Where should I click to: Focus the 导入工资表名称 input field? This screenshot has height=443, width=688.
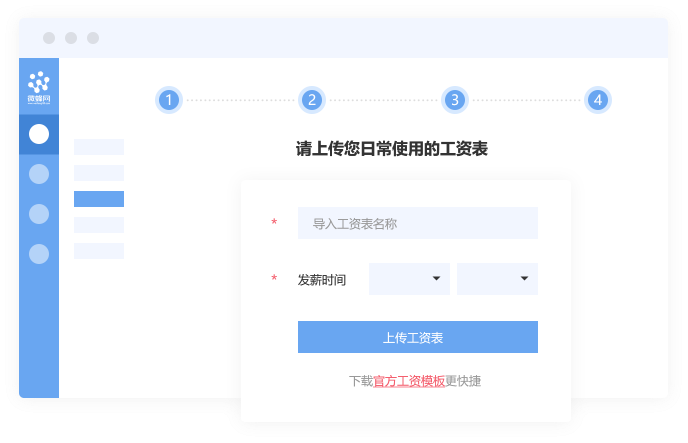coord(418,223)
